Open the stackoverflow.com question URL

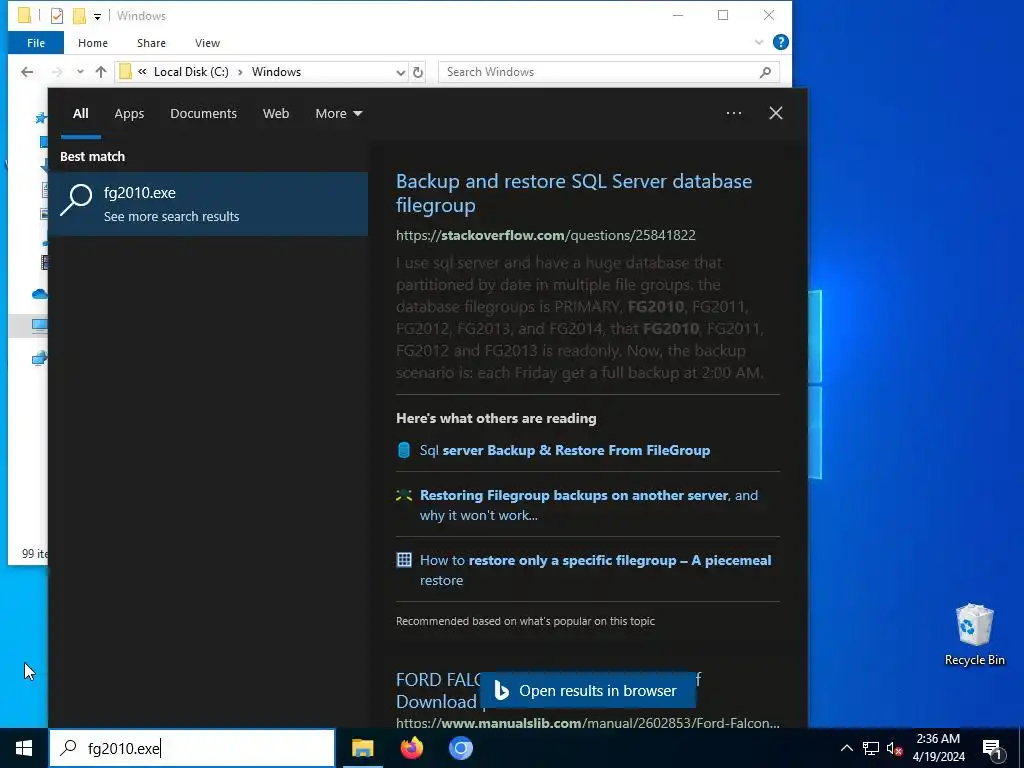click(545, 235)
